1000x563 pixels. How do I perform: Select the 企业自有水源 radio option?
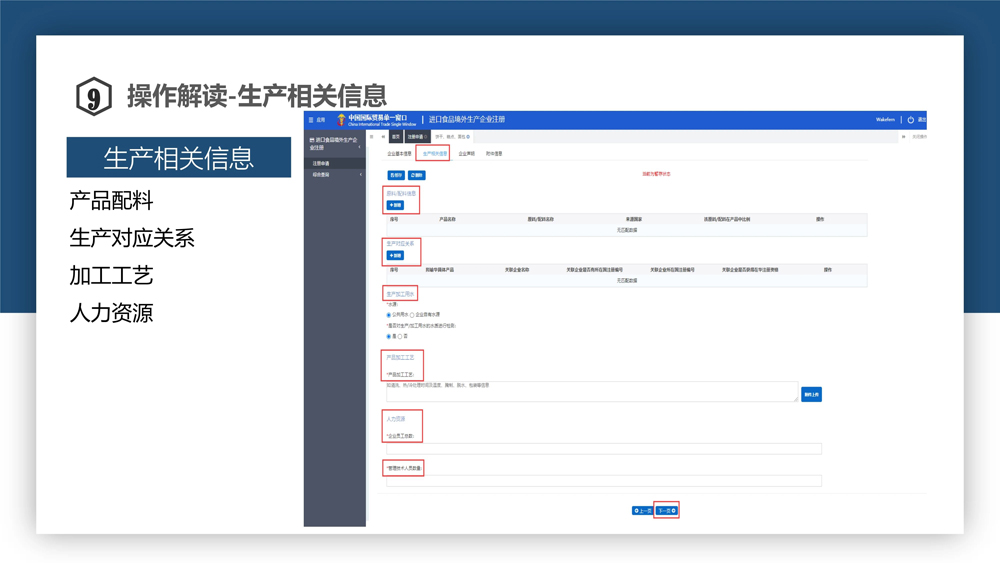point(412,315)
